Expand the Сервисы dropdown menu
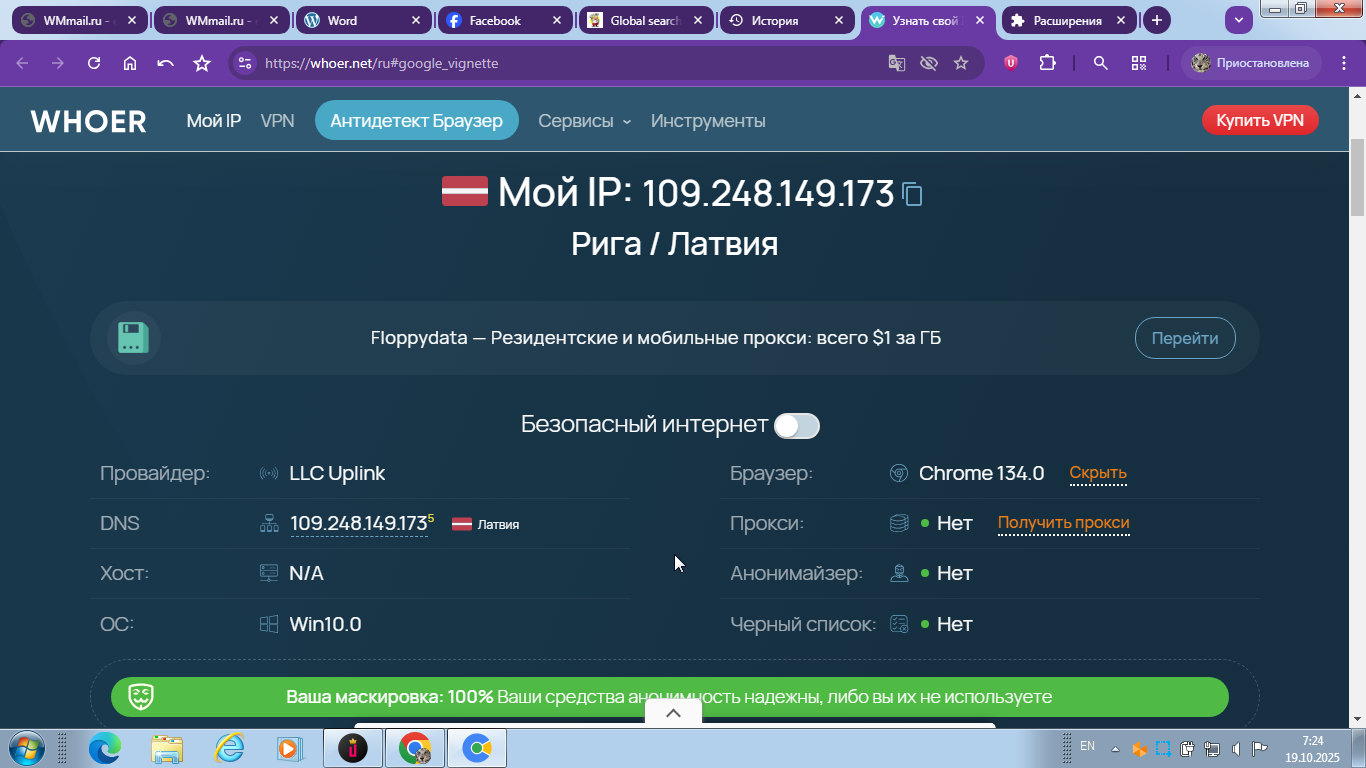1366x768 pixels. [x=585, y=121]
